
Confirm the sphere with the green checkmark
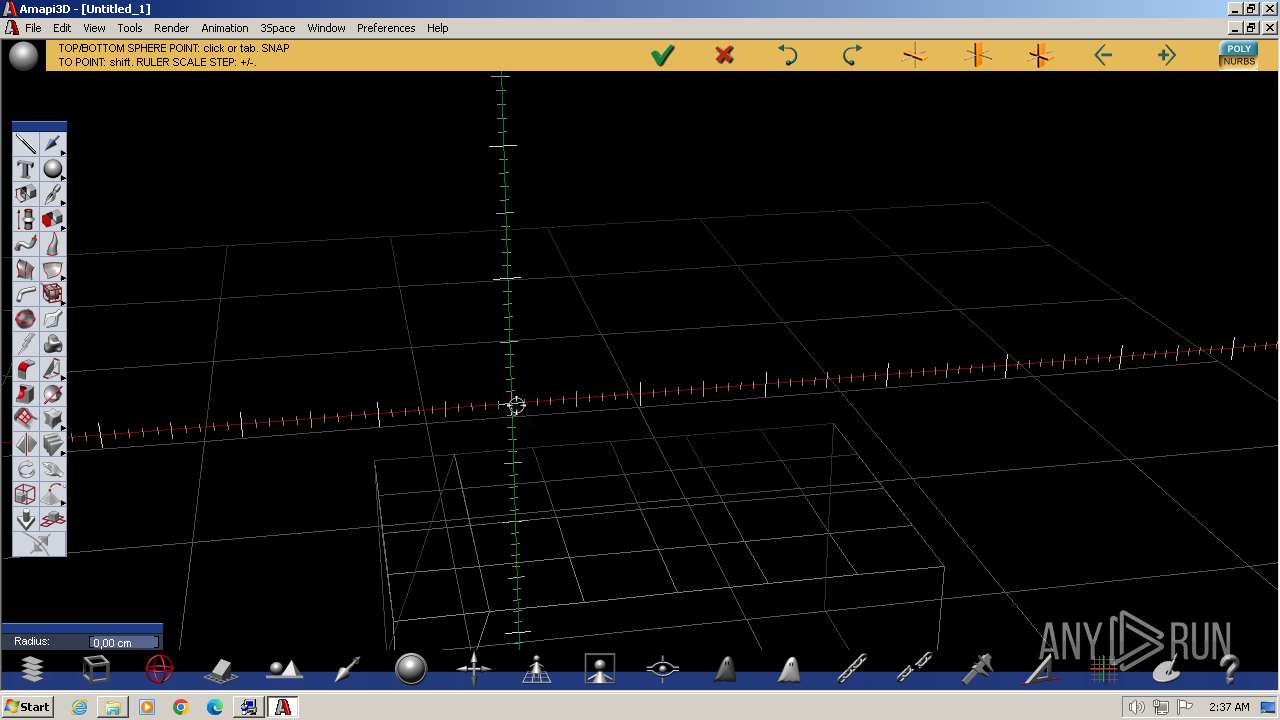[662, 56]
